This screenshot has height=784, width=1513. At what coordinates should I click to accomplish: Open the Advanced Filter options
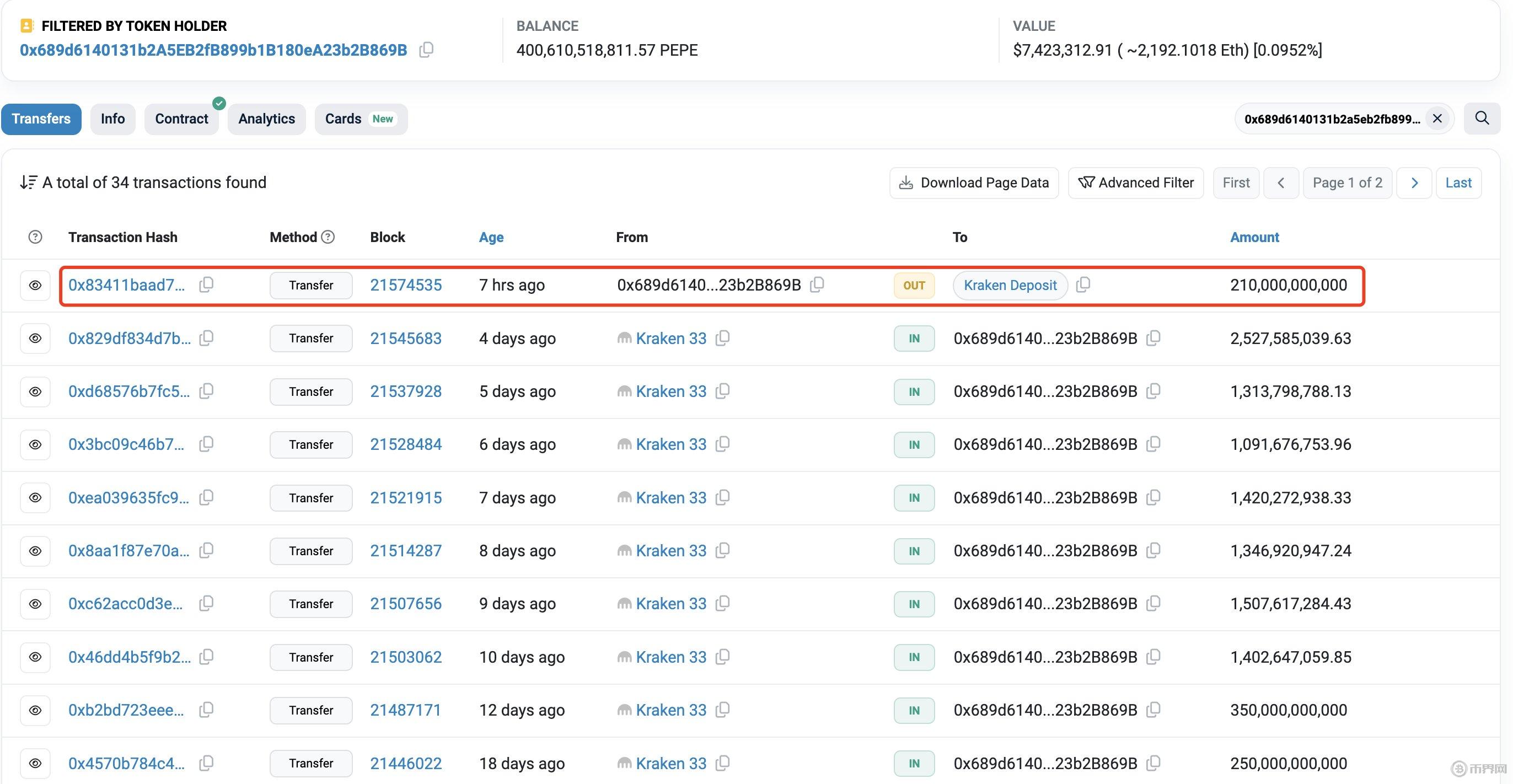1136,182
